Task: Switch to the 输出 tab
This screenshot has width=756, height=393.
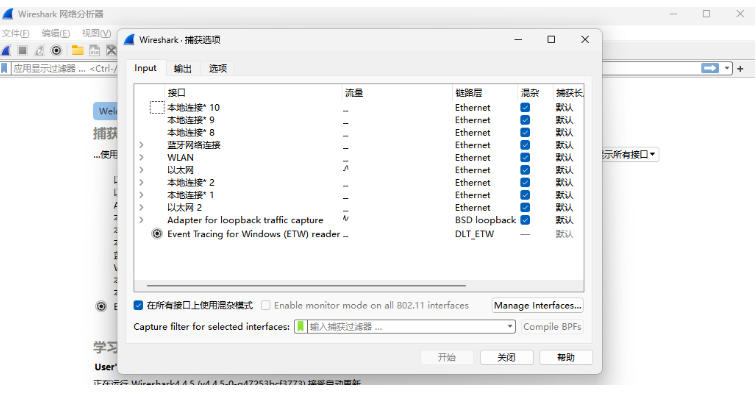Action: point(183,68)
